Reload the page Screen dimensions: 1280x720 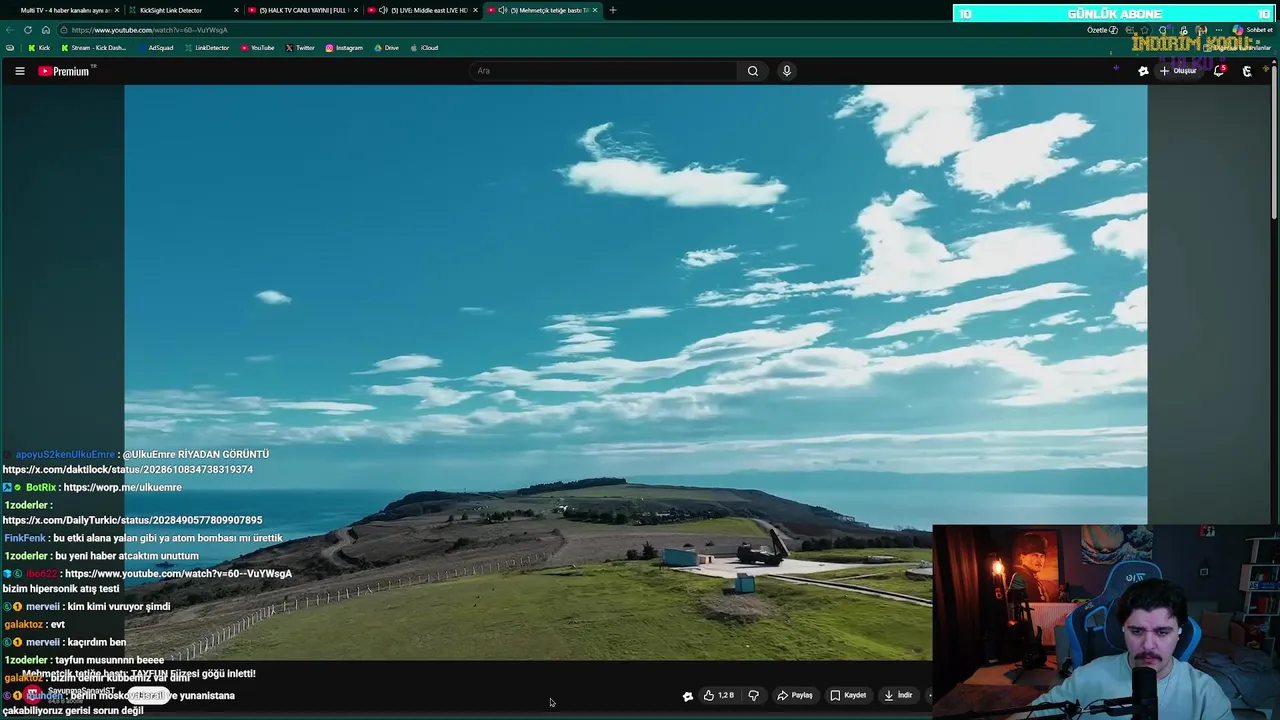[28, 30]
